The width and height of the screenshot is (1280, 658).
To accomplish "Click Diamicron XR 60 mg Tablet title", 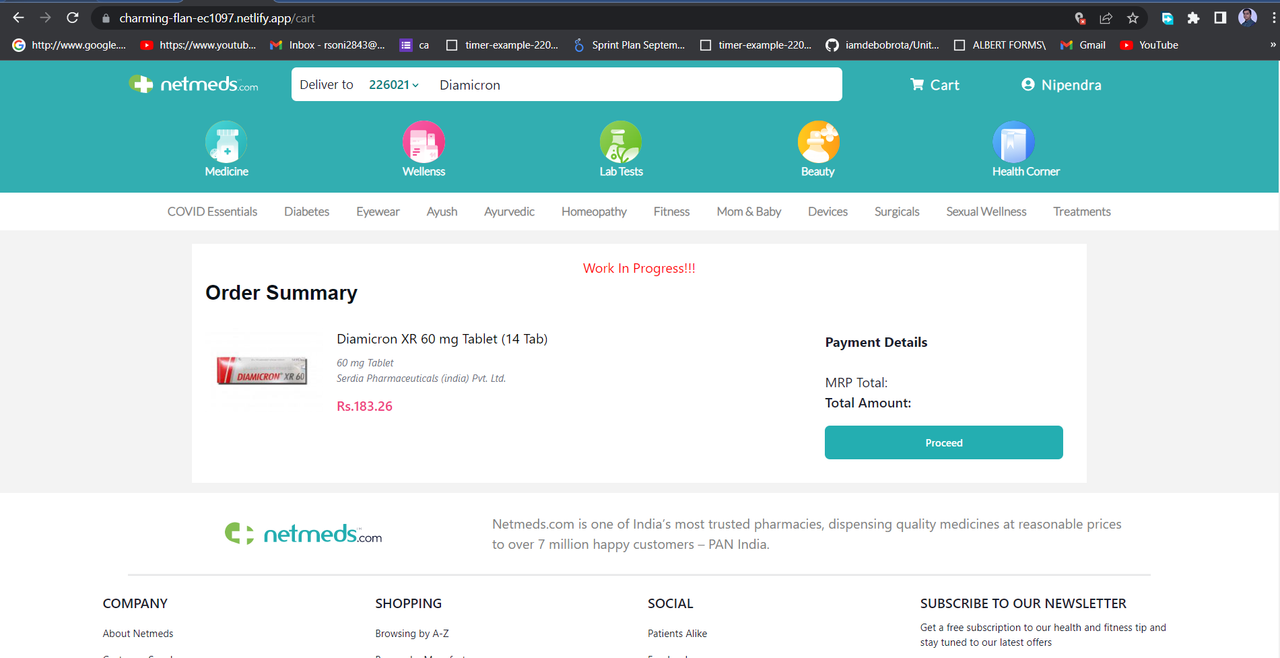I will 442,339.
